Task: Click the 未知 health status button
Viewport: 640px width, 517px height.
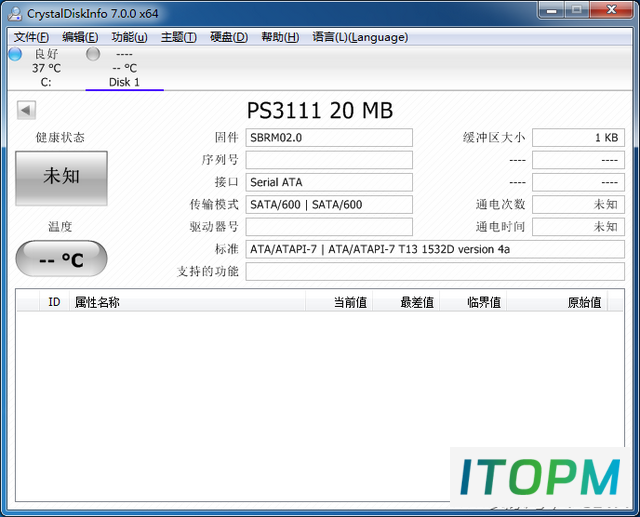Action: click(62, 178)
